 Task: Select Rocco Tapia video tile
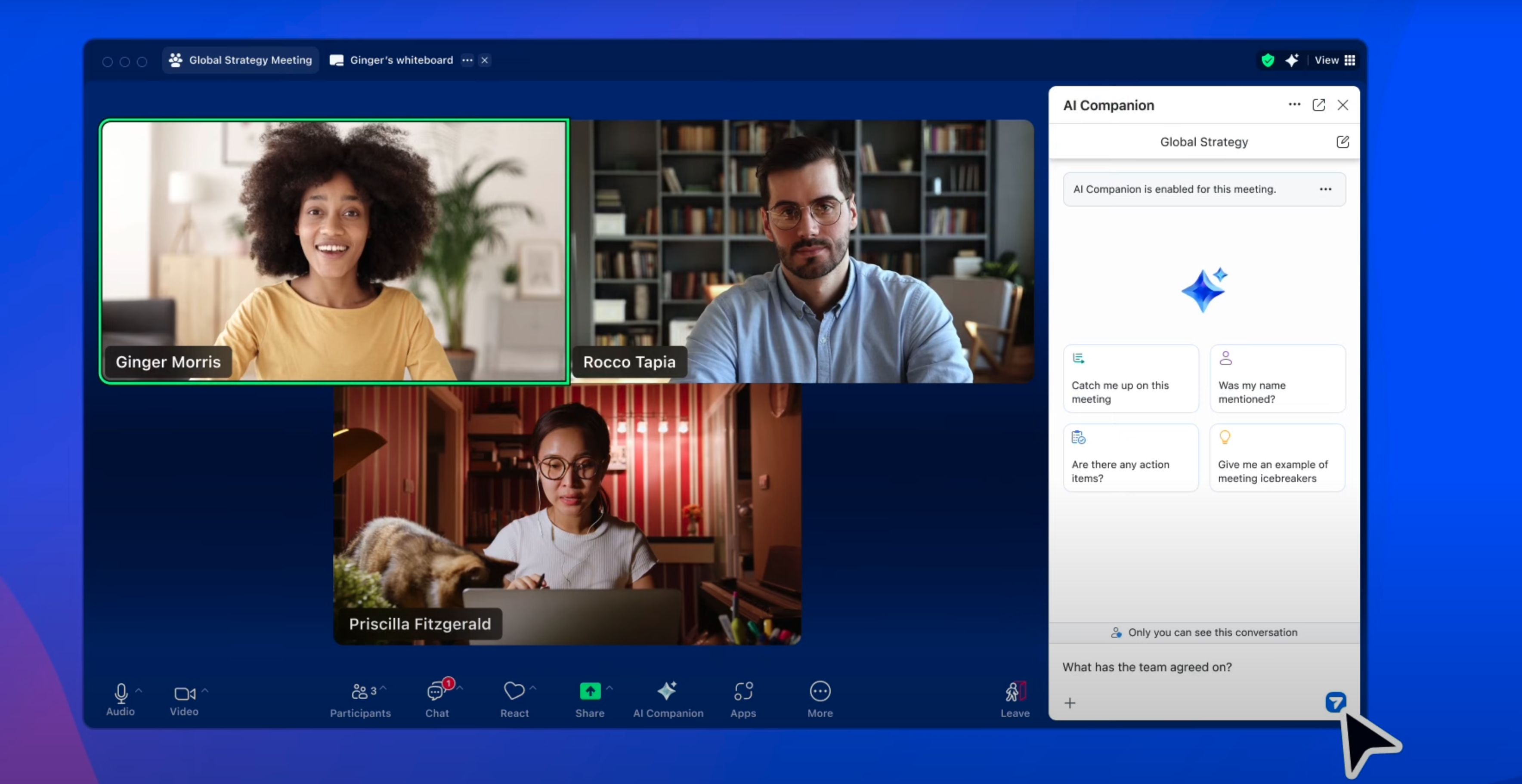[x=802, y=252]
